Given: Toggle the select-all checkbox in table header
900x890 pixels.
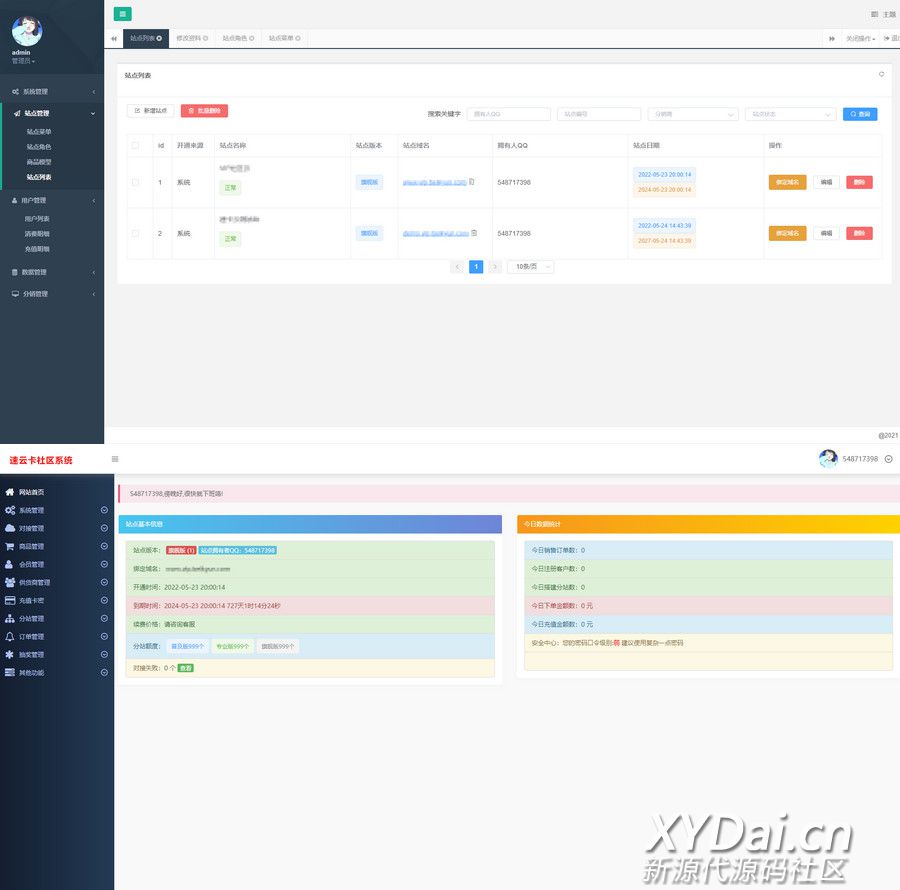Looking at the screenshot, I should tap(135, 145).
